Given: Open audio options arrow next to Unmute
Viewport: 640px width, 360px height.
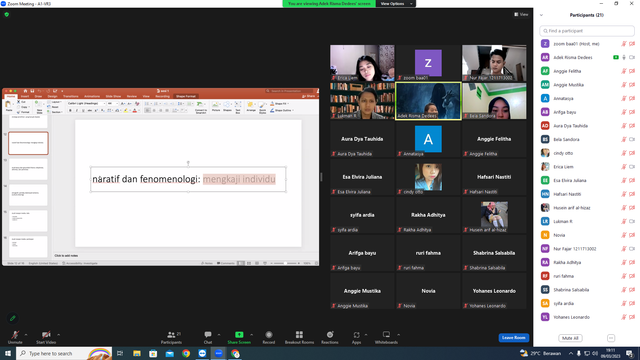Looking at the screenshot, I should (x=26, y=335).
